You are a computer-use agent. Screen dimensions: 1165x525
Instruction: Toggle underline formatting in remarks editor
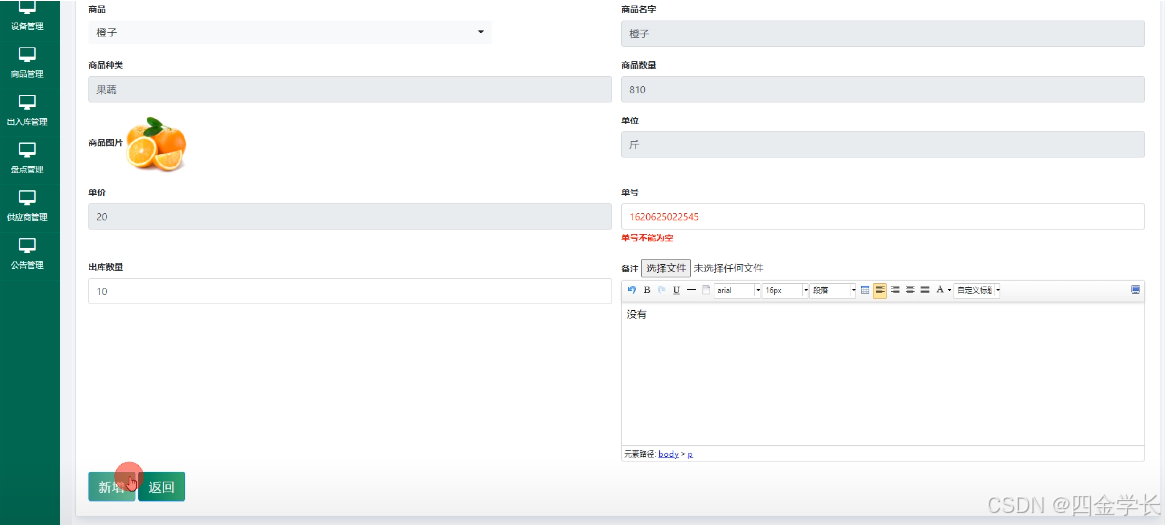[x=676, y=290]
